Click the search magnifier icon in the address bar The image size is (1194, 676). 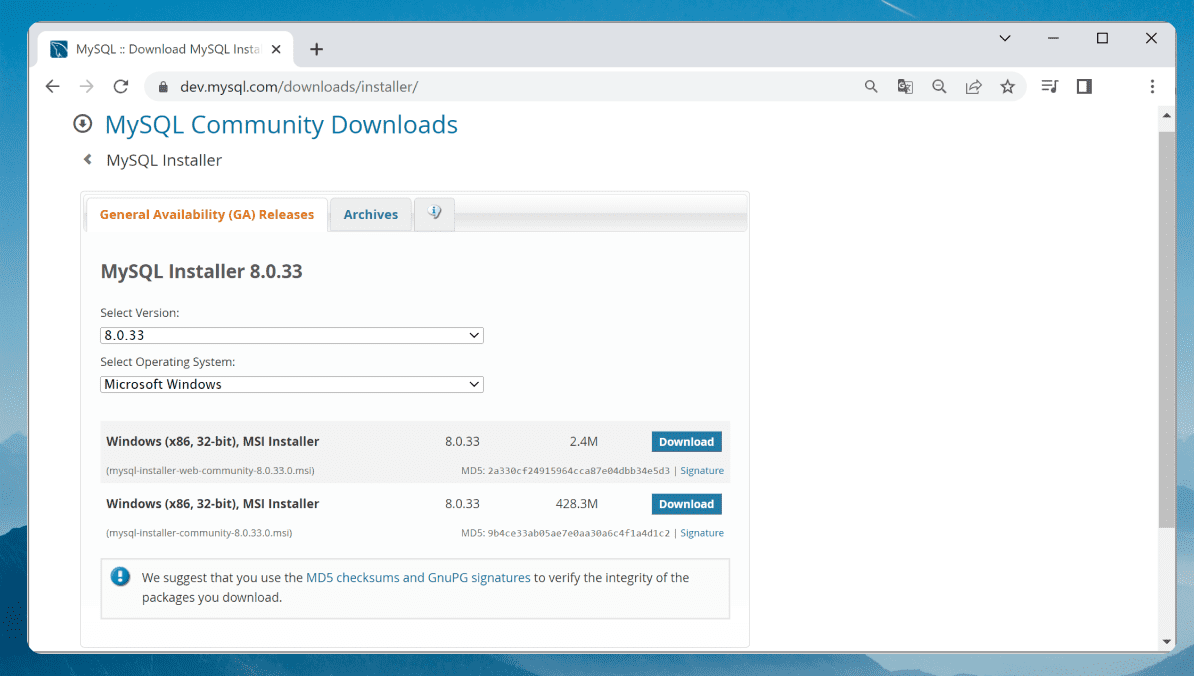(870, 87)
